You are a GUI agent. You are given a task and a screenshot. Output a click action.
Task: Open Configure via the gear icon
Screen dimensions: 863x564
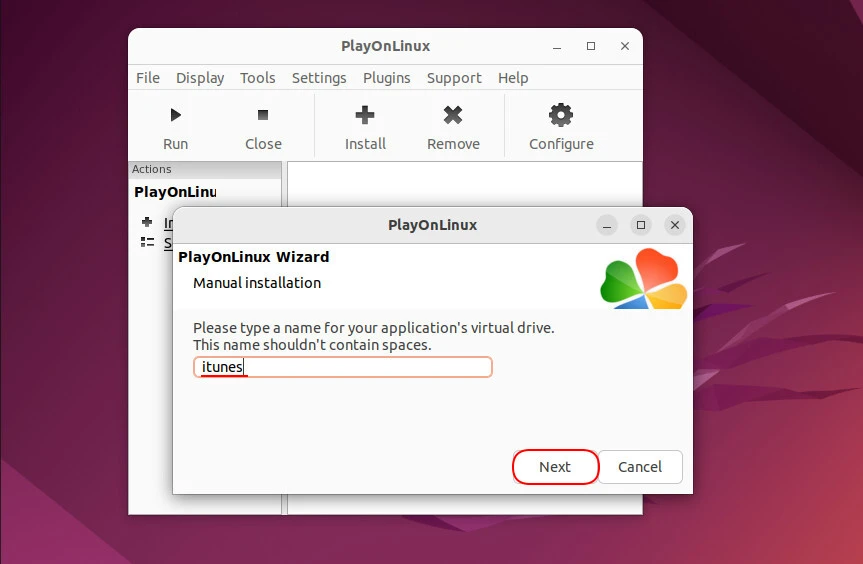(561, 116)
